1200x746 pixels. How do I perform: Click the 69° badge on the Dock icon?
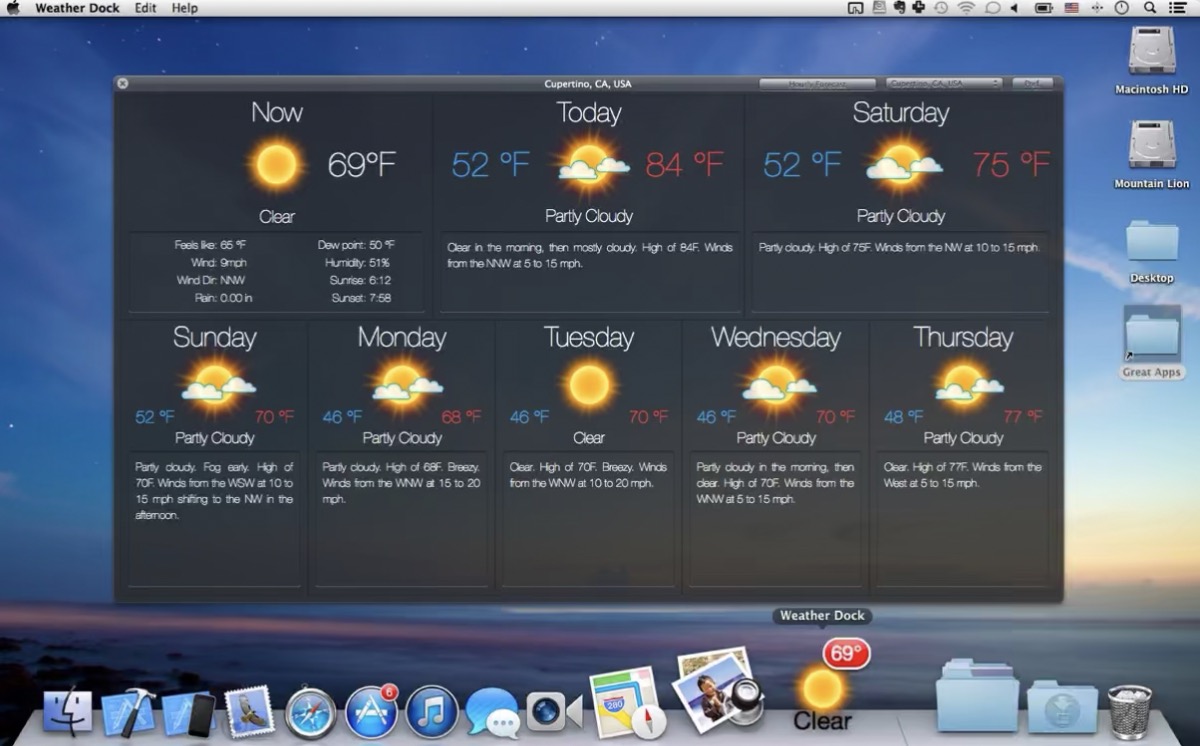point(846,654)
